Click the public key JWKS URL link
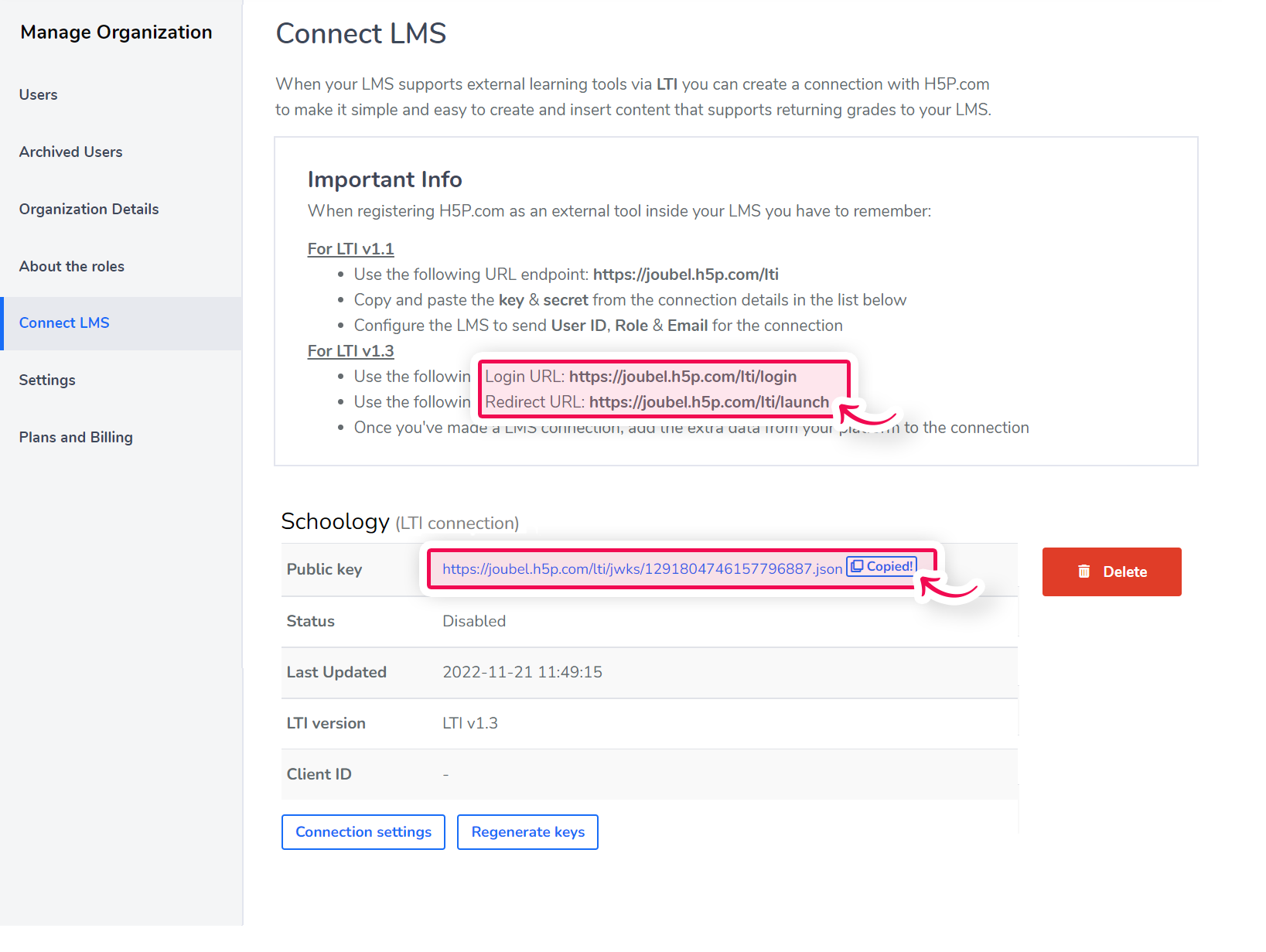The height and width of the screenshot is (952, 1266). 642,569
